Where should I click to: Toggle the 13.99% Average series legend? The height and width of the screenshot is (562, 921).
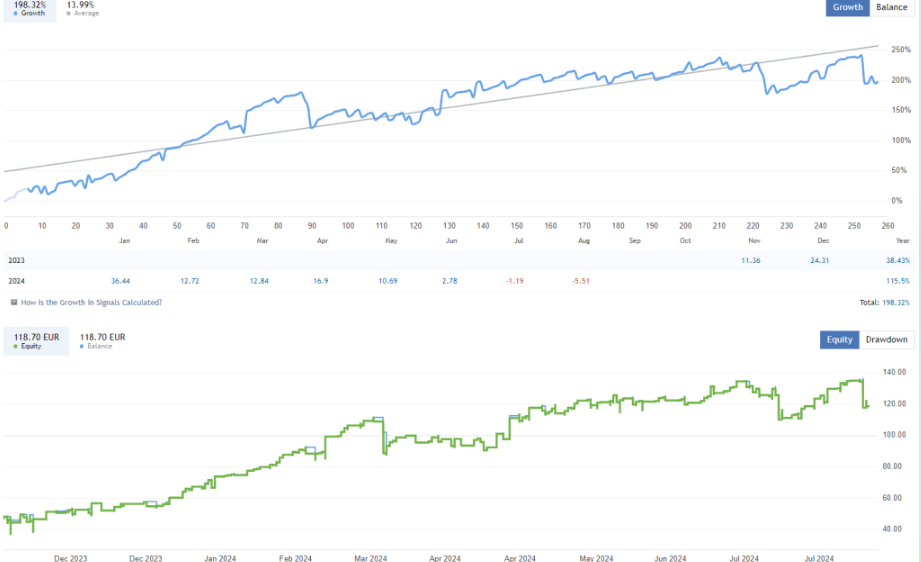[x=83, y=8]
